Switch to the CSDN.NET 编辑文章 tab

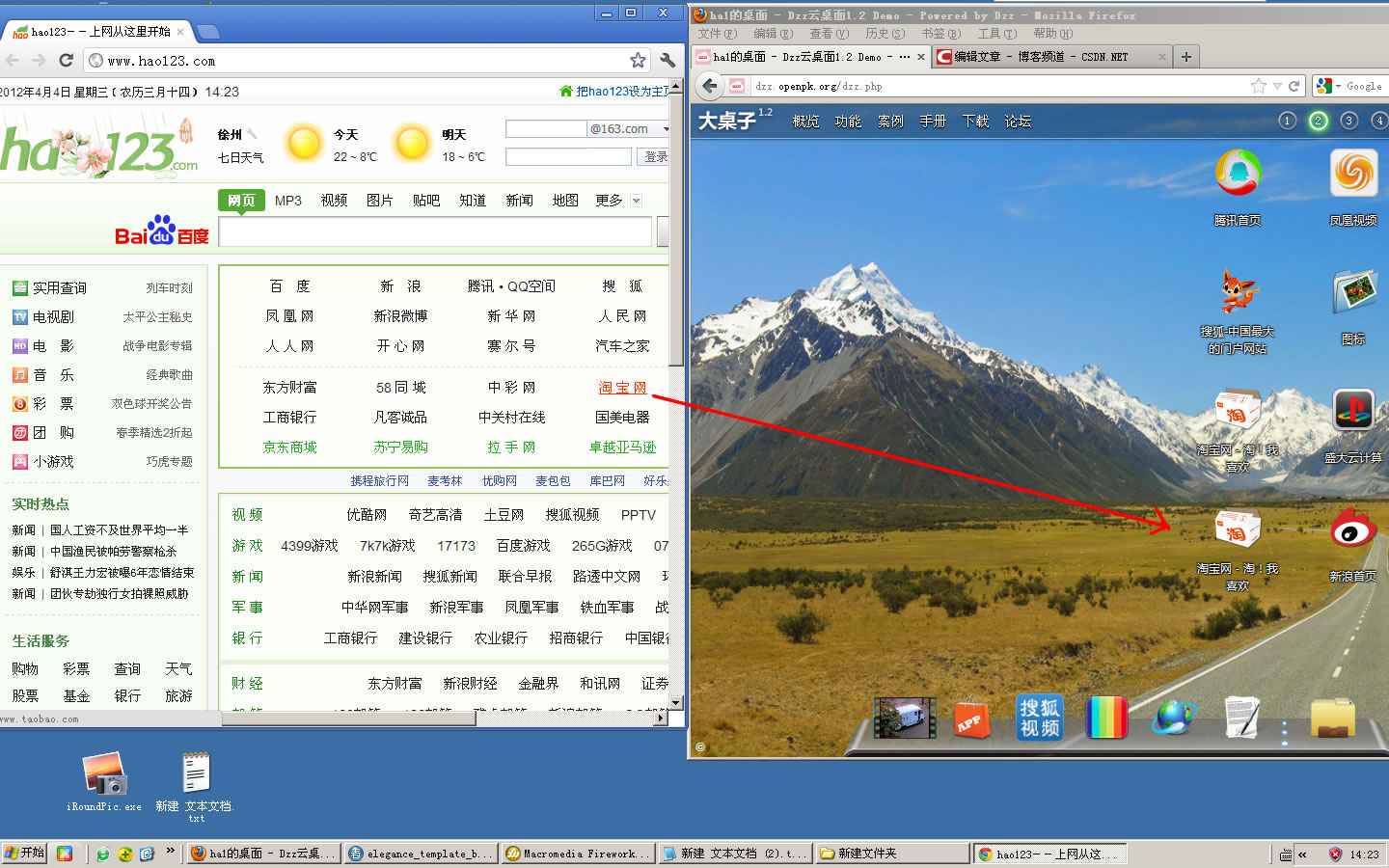1051,57
